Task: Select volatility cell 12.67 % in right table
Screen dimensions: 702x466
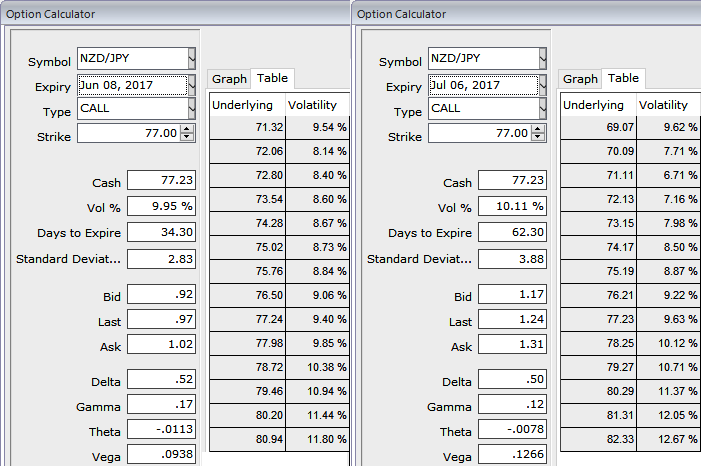Action: pyautogui.click(x=668, y=440)
